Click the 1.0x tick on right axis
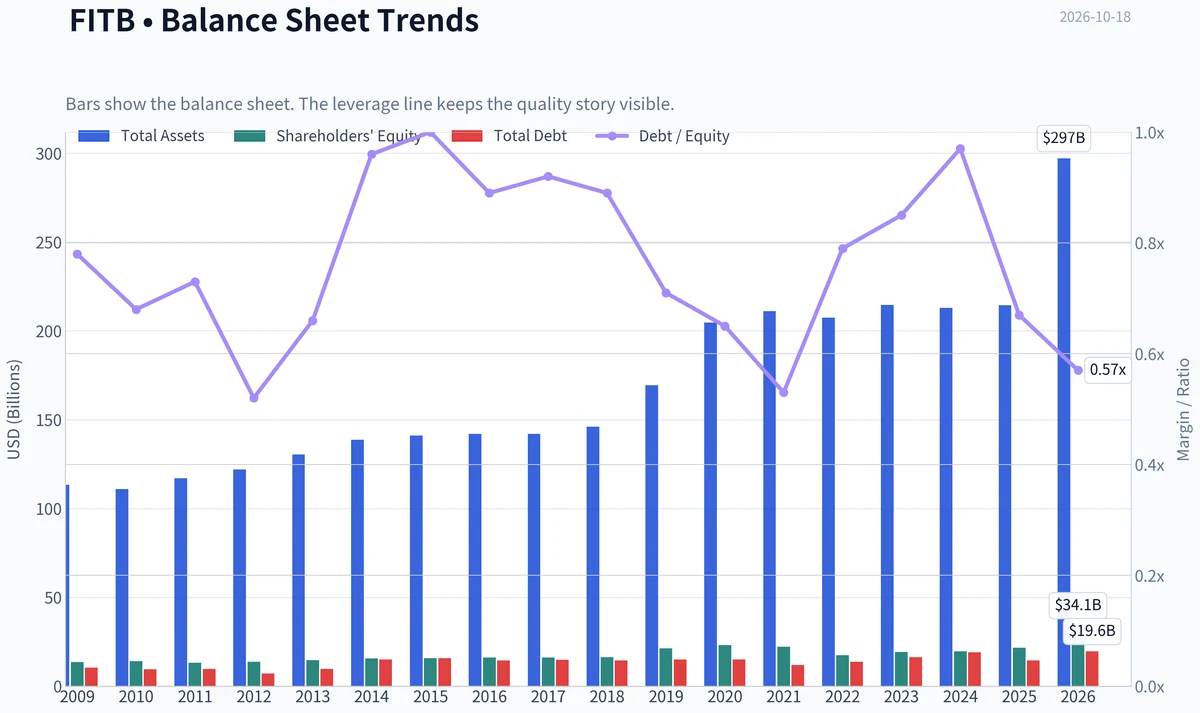The height and width of the screenshot is (713, 1200). [1150, 133]
